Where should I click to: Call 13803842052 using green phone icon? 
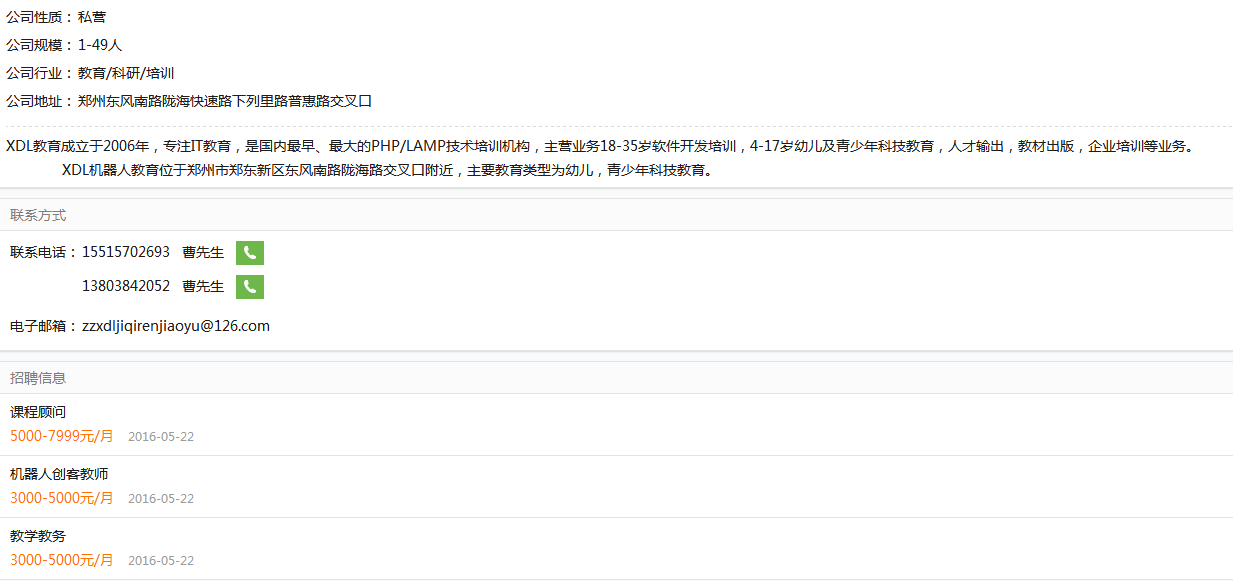[250, 287]
